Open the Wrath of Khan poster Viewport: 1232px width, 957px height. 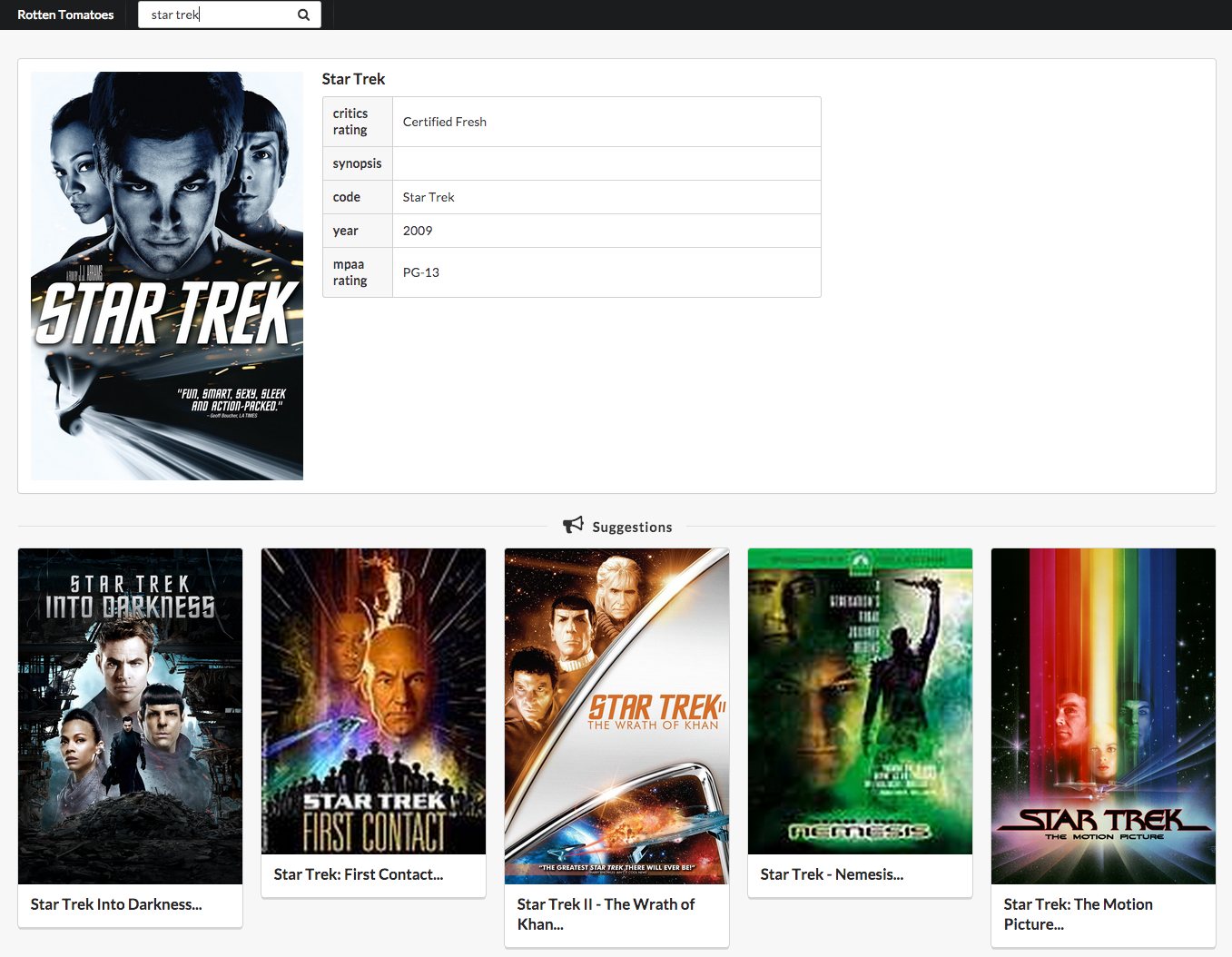click(x=616, y=716)
